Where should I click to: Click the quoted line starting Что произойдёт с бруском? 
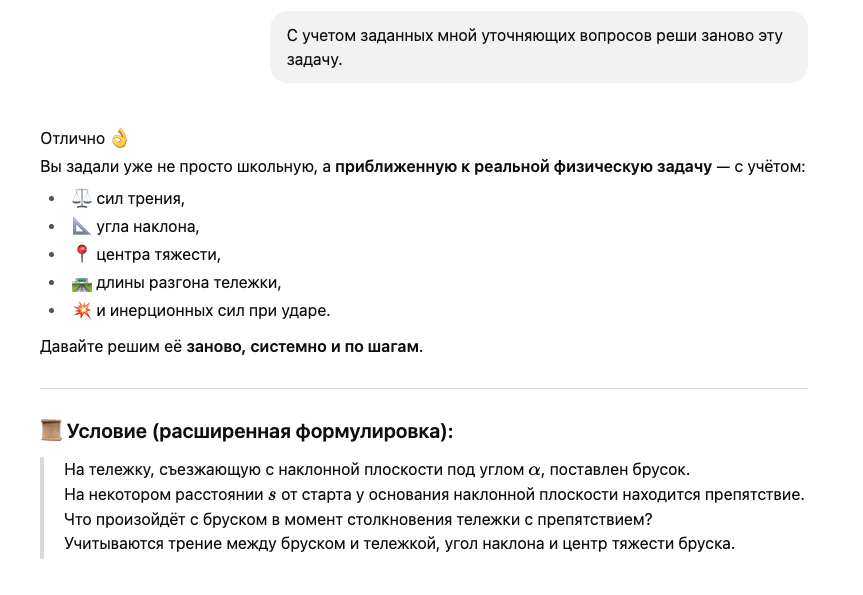[x=359, y=520]
